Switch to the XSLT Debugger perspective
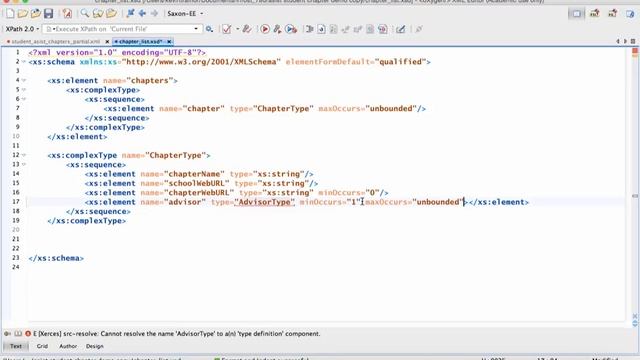The image size is (640, 360). pyautogui.click(x=595, y=13)
